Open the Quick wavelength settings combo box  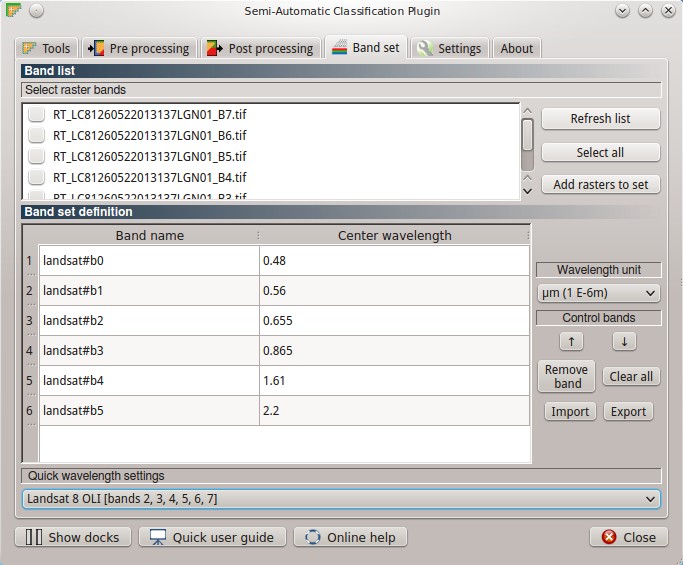pyautogui.click(x=342, y=499)
